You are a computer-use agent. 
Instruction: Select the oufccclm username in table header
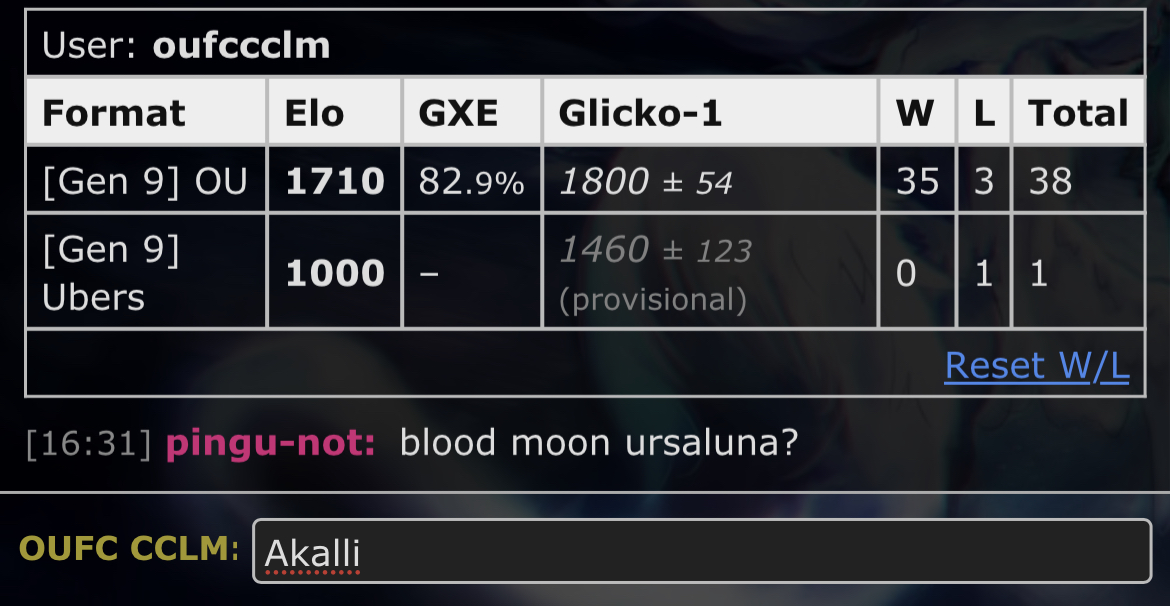coord(241,45)
